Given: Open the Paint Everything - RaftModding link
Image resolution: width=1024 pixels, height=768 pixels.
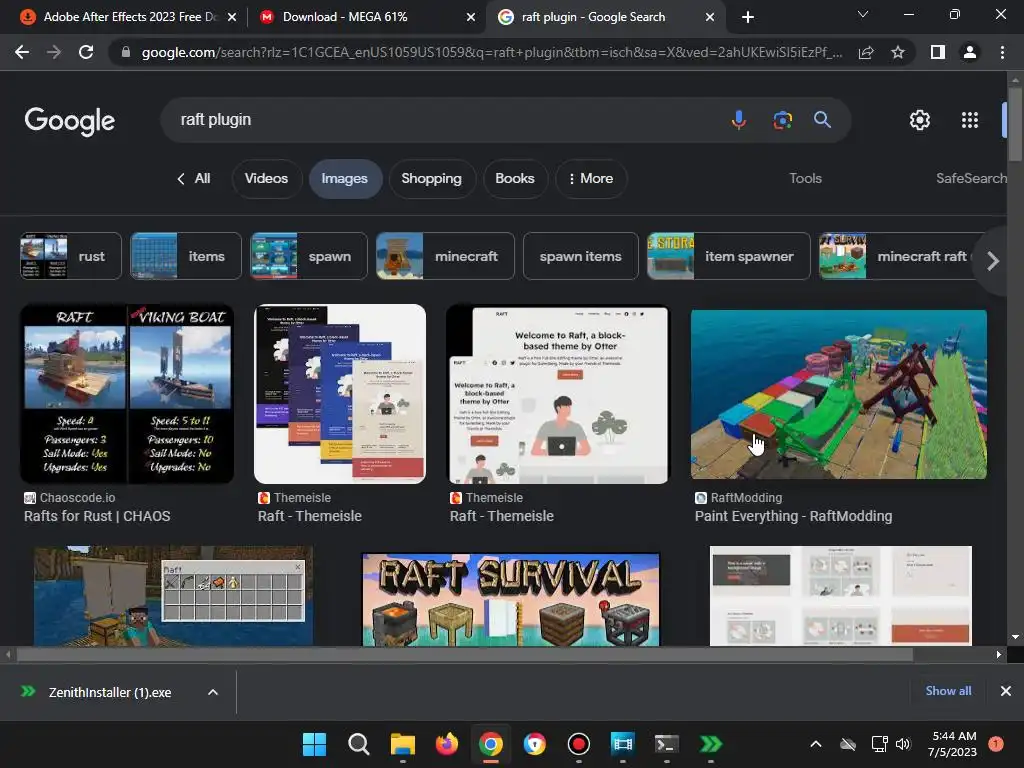Looking at the screenshot, I should click(x=793, y=517).
